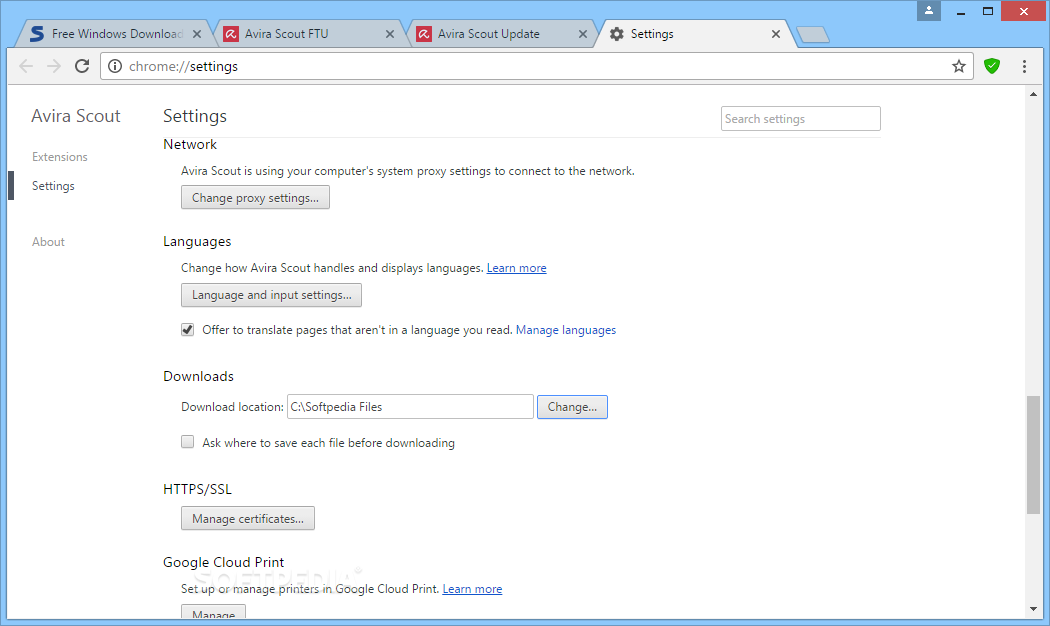Open a new tab
The width and height of the screenshot is (1050, 626).
[x=813, y=34]
